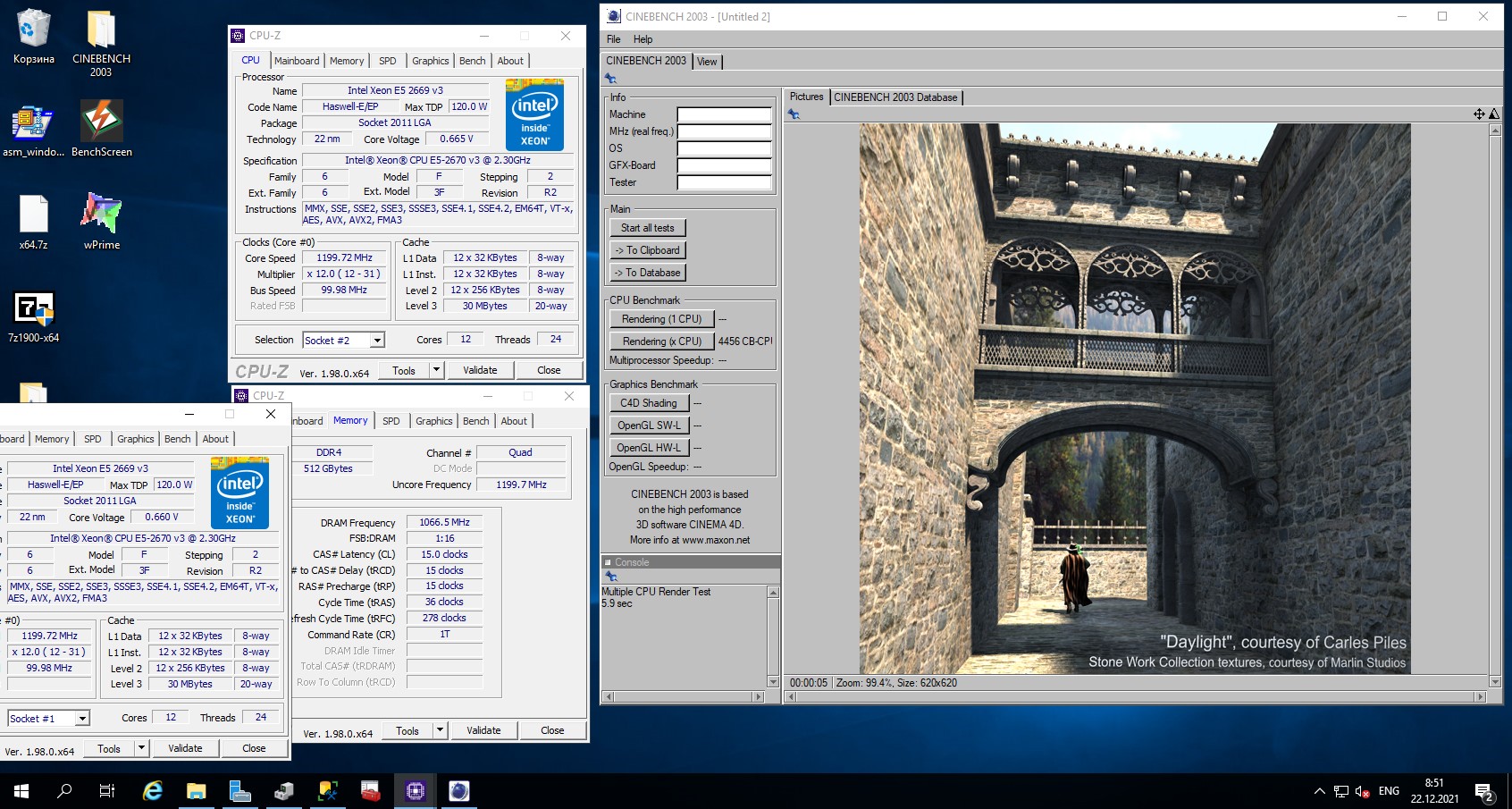
Task: Click the pin icon in Console panel
Action: point(611,577)
